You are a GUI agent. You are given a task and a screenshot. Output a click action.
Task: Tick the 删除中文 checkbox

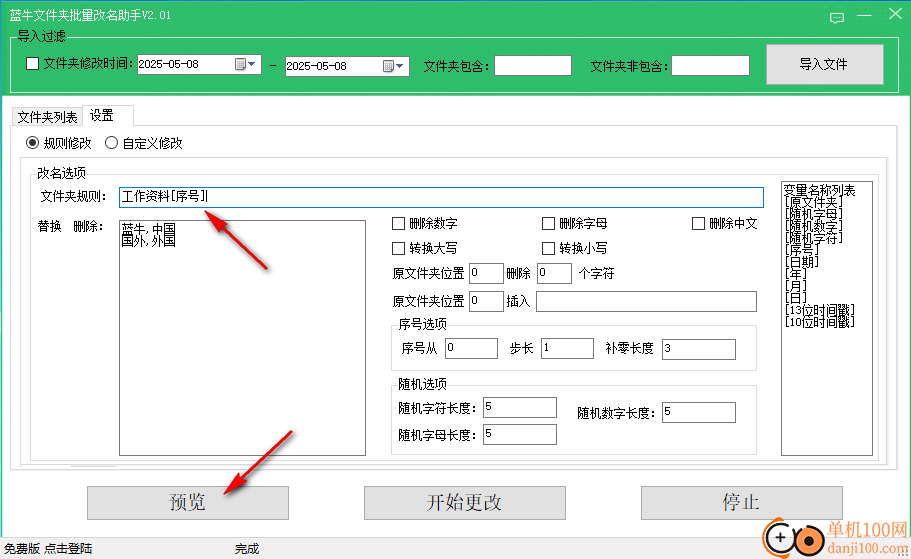(x=698, y=224)
